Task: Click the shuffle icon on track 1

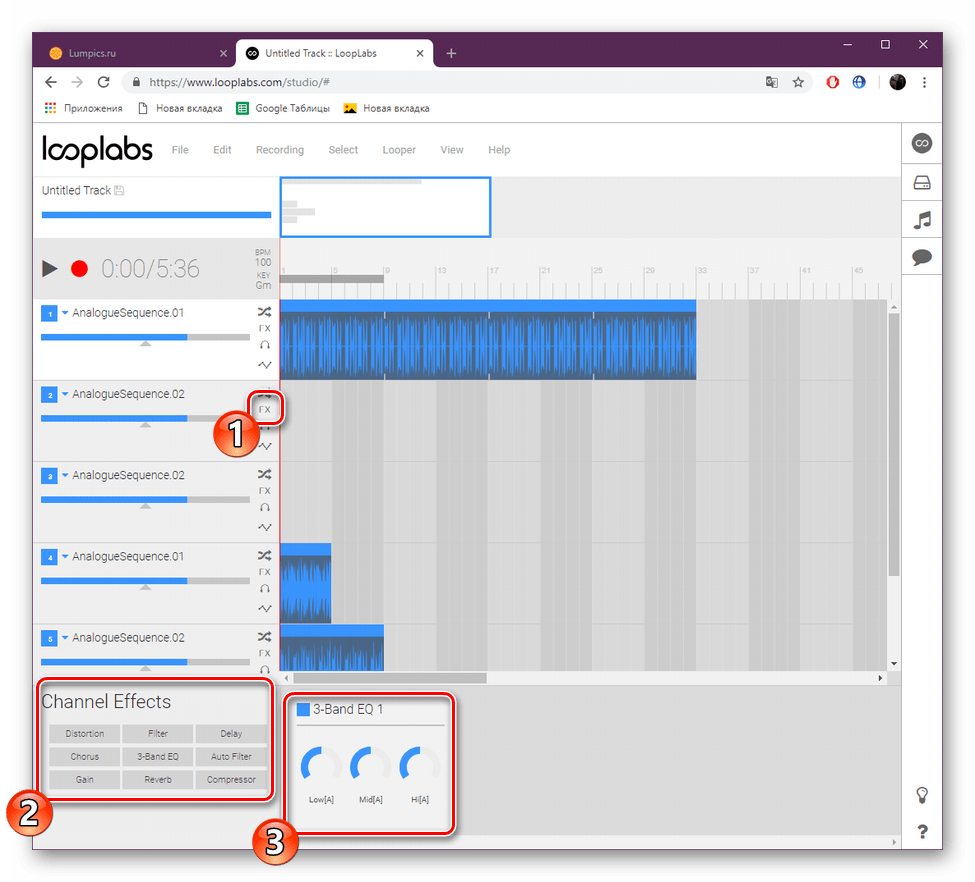Action: [265, 312]
